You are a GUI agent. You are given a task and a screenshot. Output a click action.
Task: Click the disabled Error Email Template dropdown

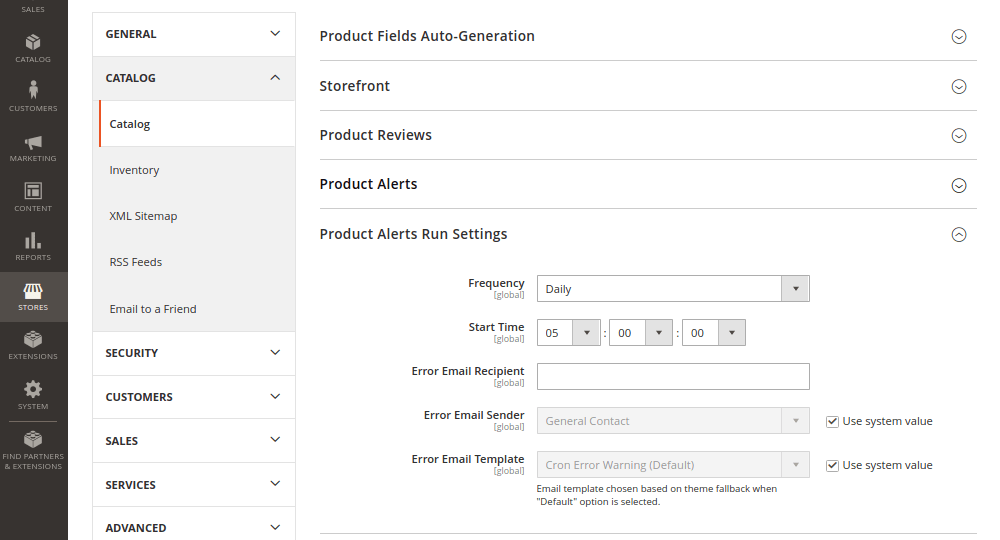tap(673, 465)
